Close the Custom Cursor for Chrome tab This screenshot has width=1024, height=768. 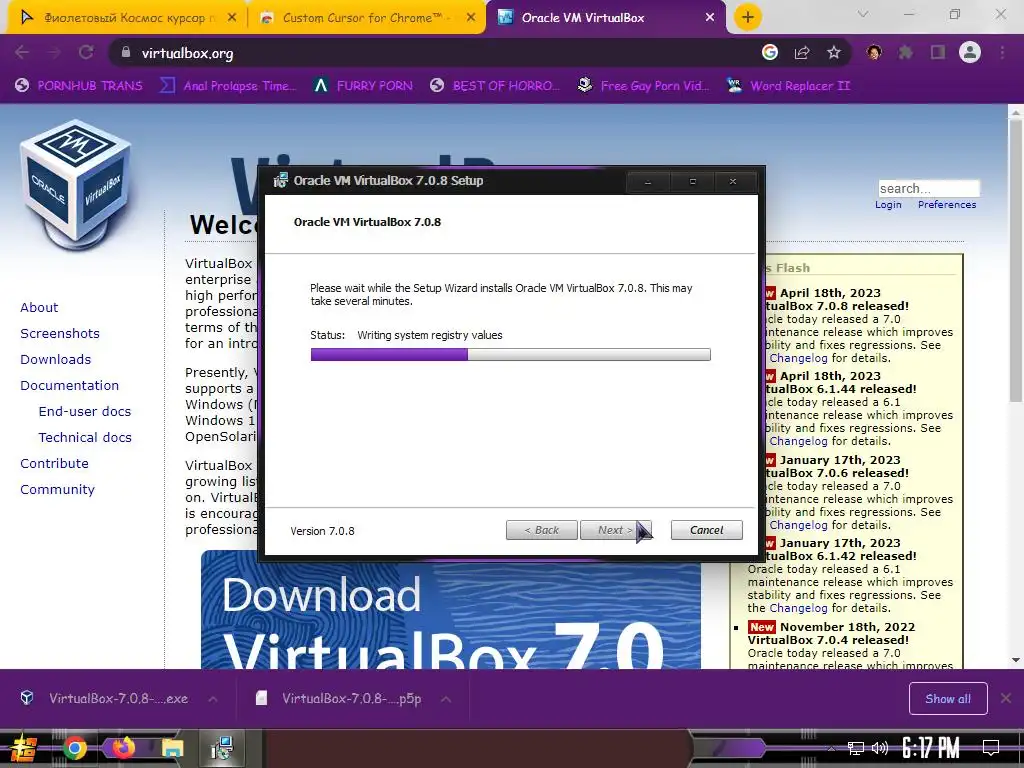471,18
